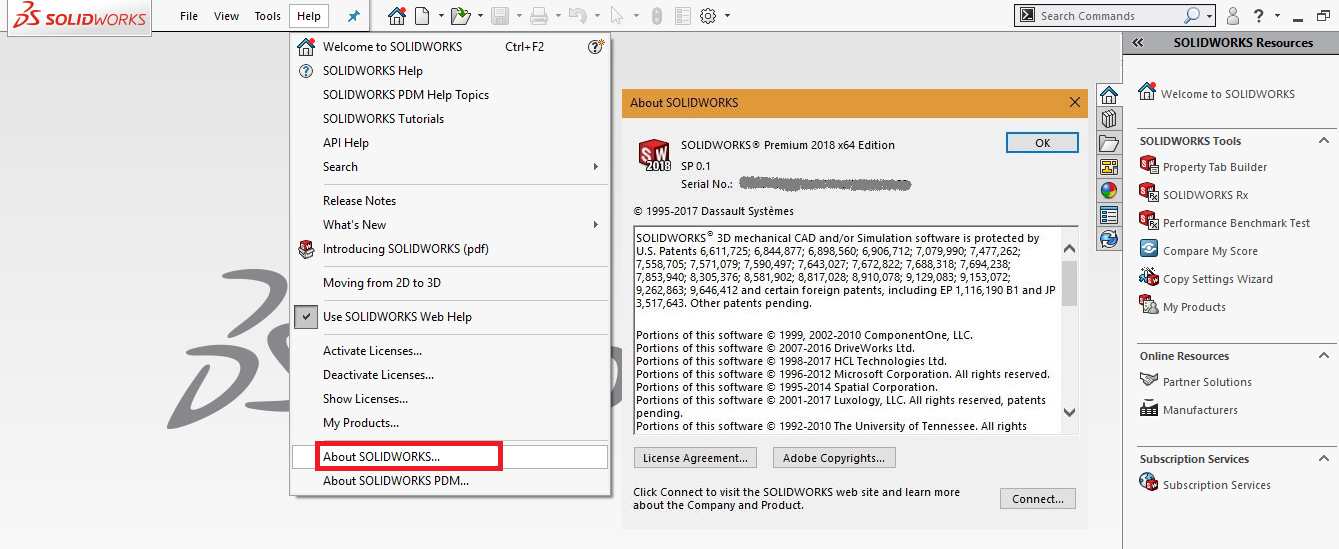Open File Explorer folder tab in task pane
Viewport: 1339px width, 549px height.
pyautogui.click(x=1108, y=143)
